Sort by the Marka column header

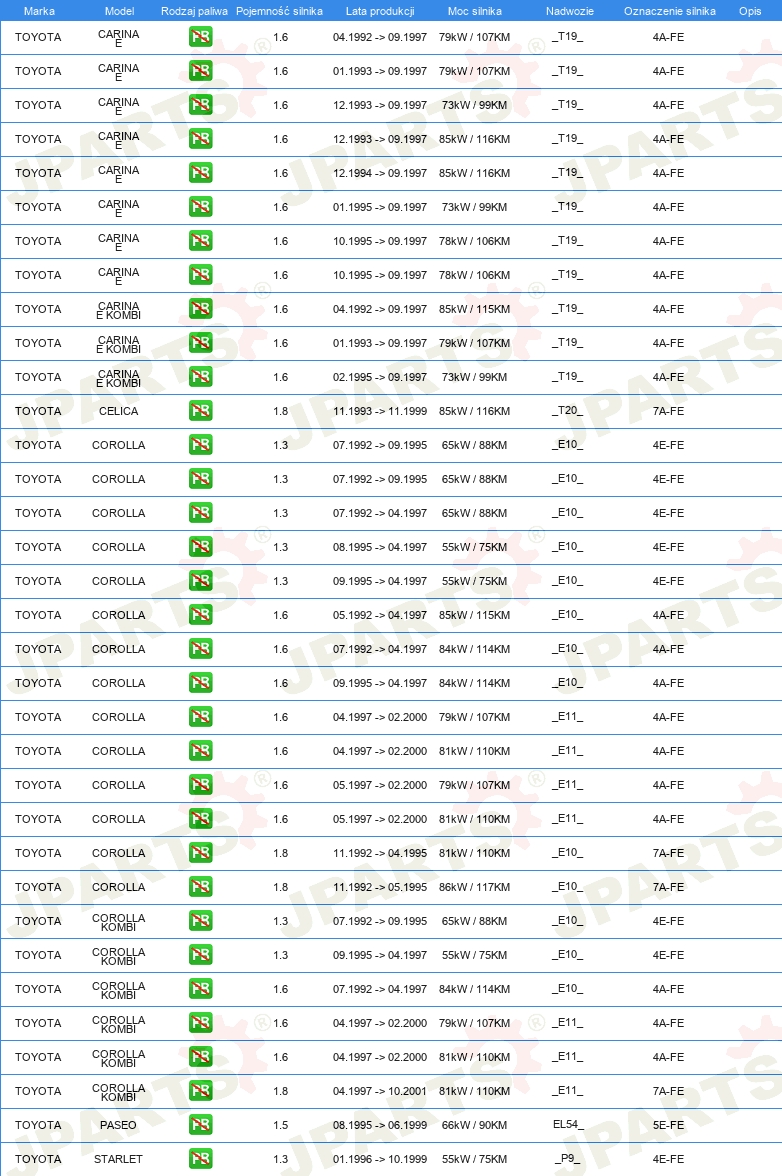click(39, 11)
